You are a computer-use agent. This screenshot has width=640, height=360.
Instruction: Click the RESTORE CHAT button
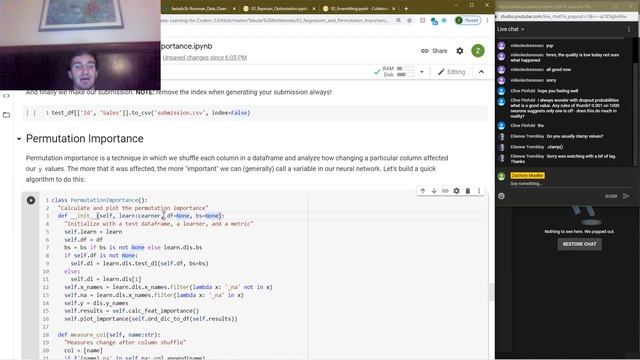(579, 244)
